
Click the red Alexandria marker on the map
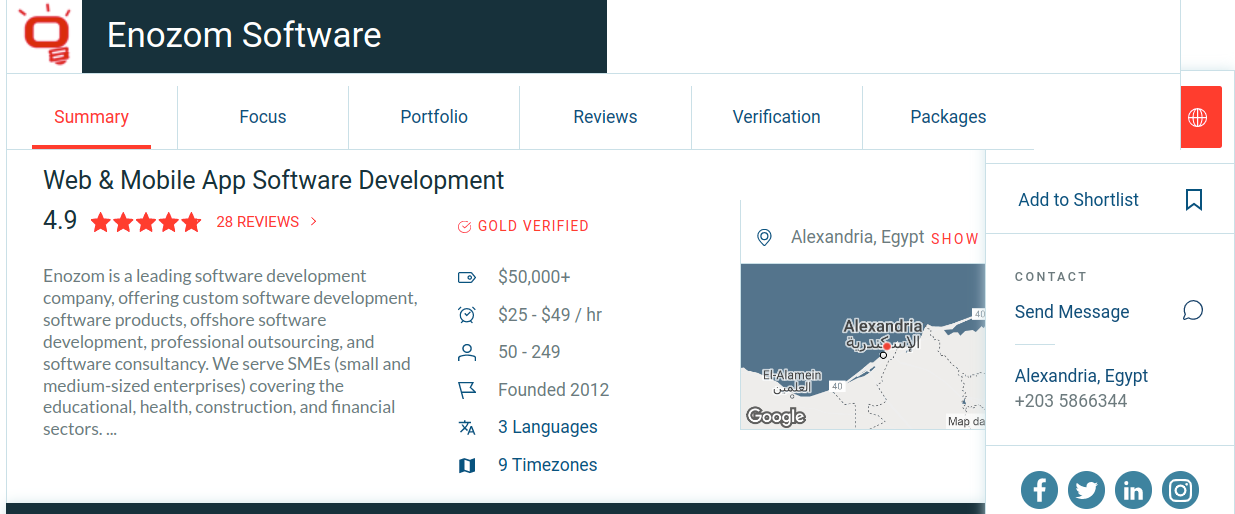888,346
